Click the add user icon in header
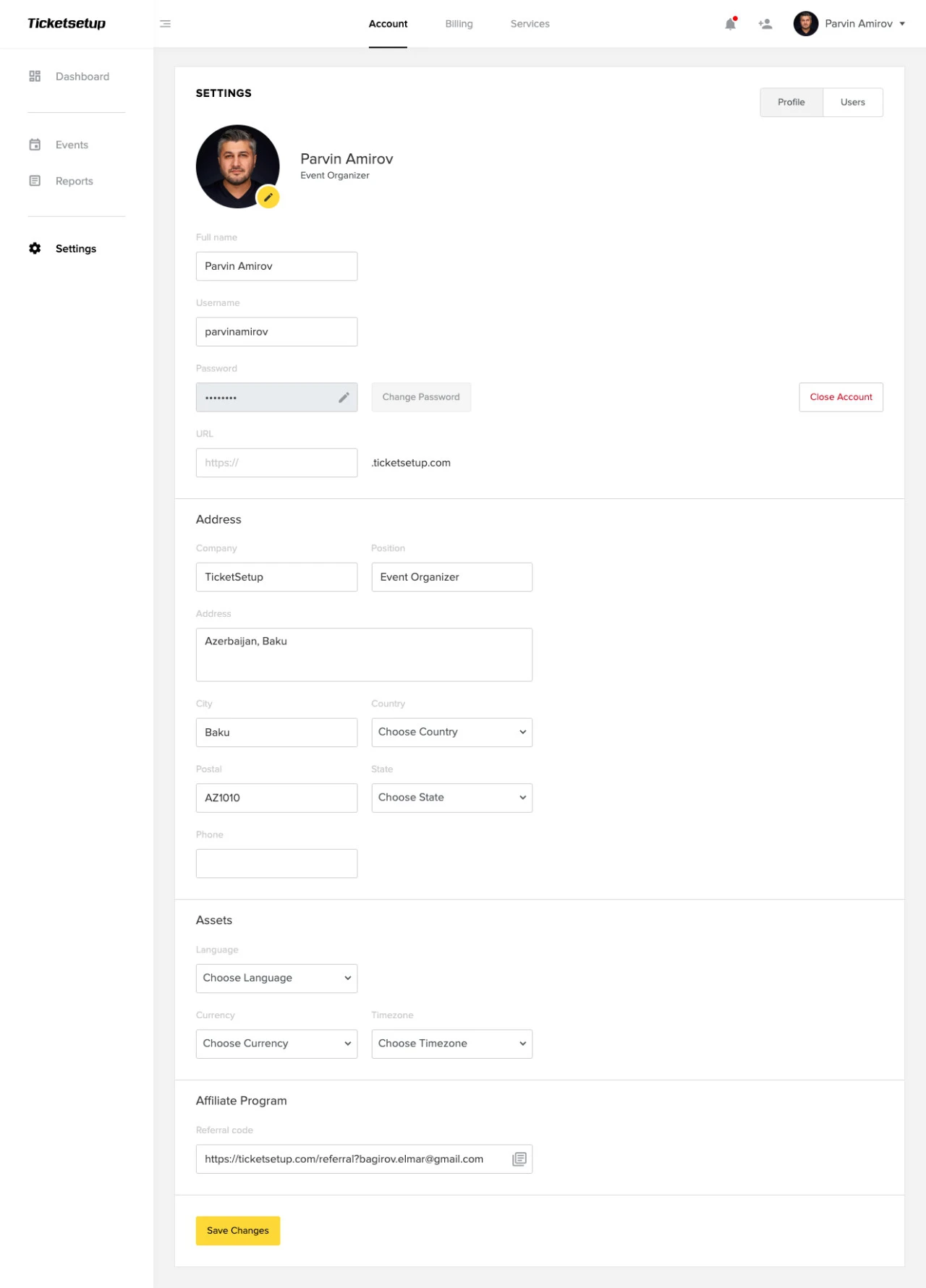 [x=765, y=24]
